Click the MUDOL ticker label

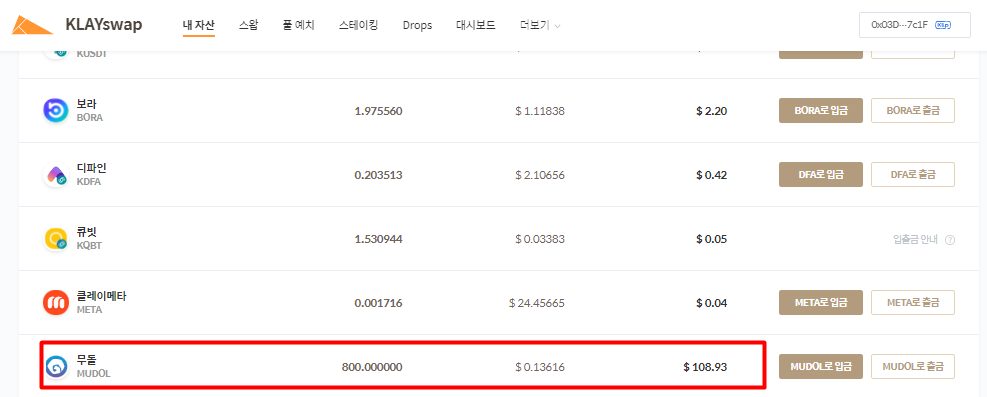click(93, 374)
